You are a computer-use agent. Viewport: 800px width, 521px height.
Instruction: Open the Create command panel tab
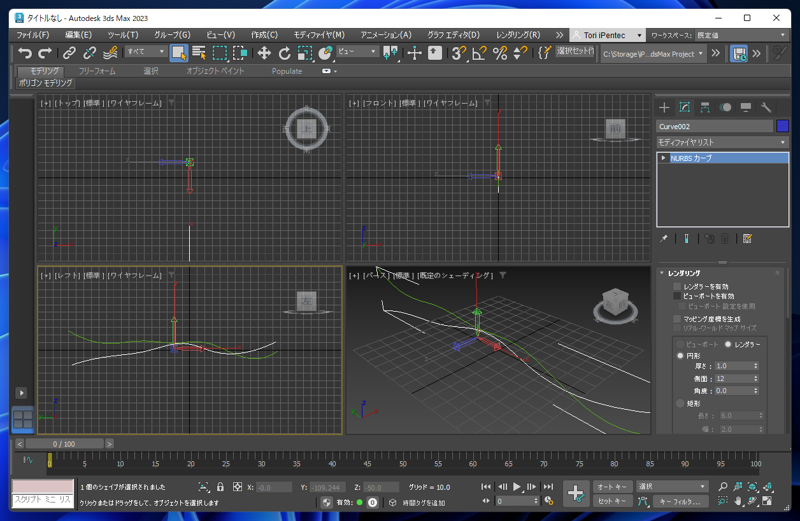coord(664,107)
